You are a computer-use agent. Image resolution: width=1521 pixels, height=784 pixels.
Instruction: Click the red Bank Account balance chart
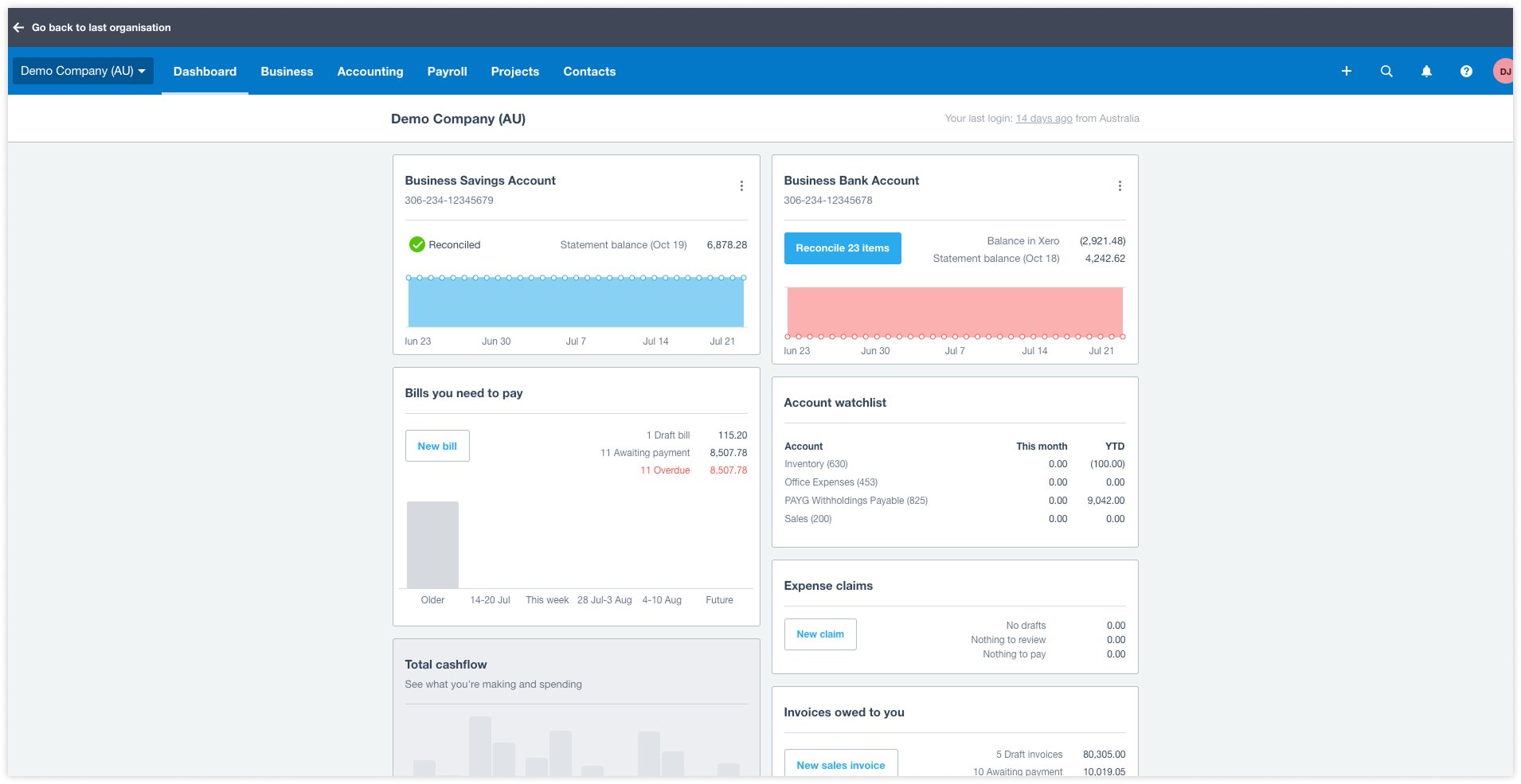pos(955,311)
